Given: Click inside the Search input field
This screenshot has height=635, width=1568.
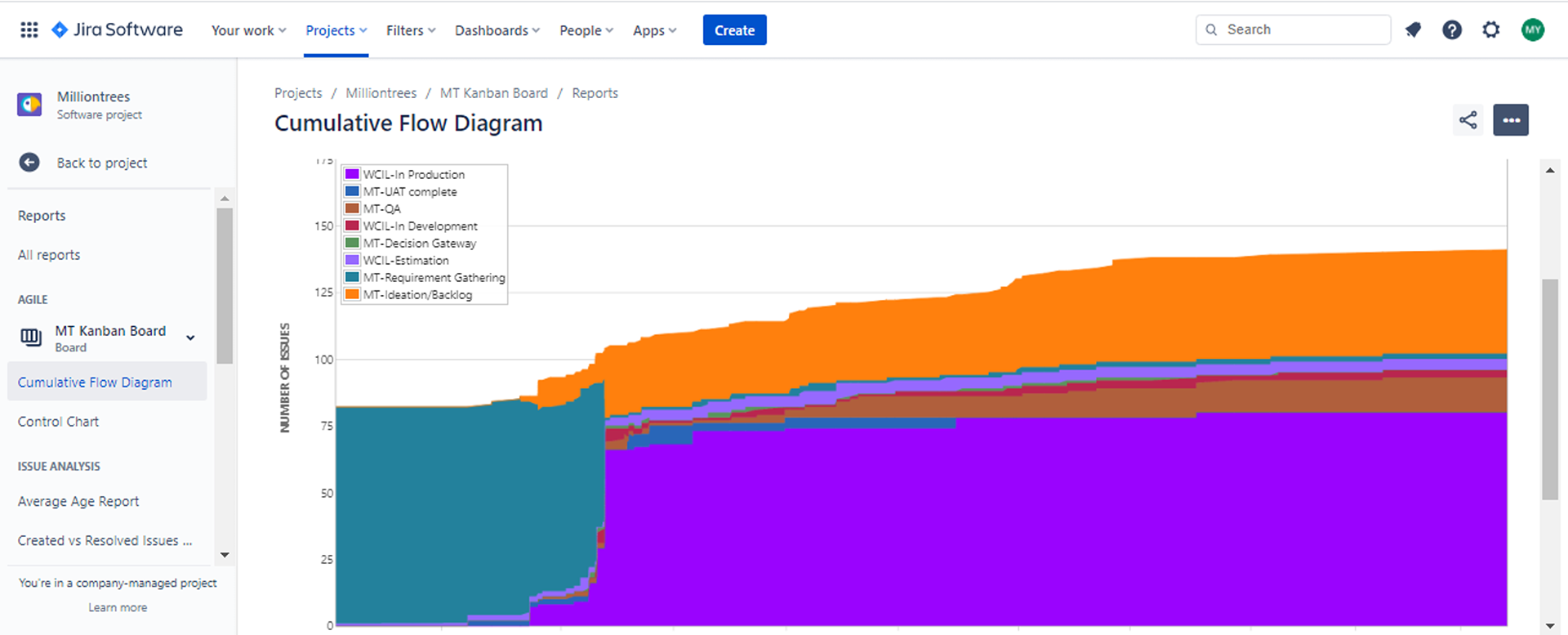Looking at the screenshot, I should point(1294,29).
